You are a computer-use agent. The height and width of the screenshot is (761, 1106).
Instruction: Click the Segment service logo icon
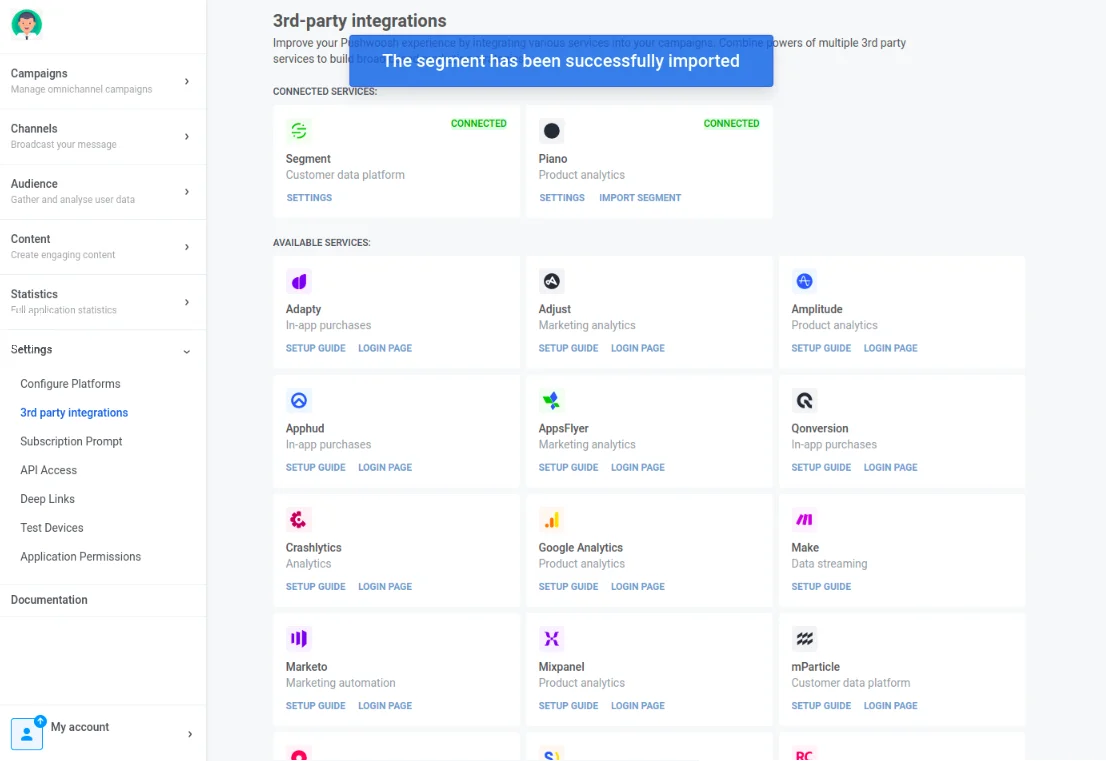point(298,131)
